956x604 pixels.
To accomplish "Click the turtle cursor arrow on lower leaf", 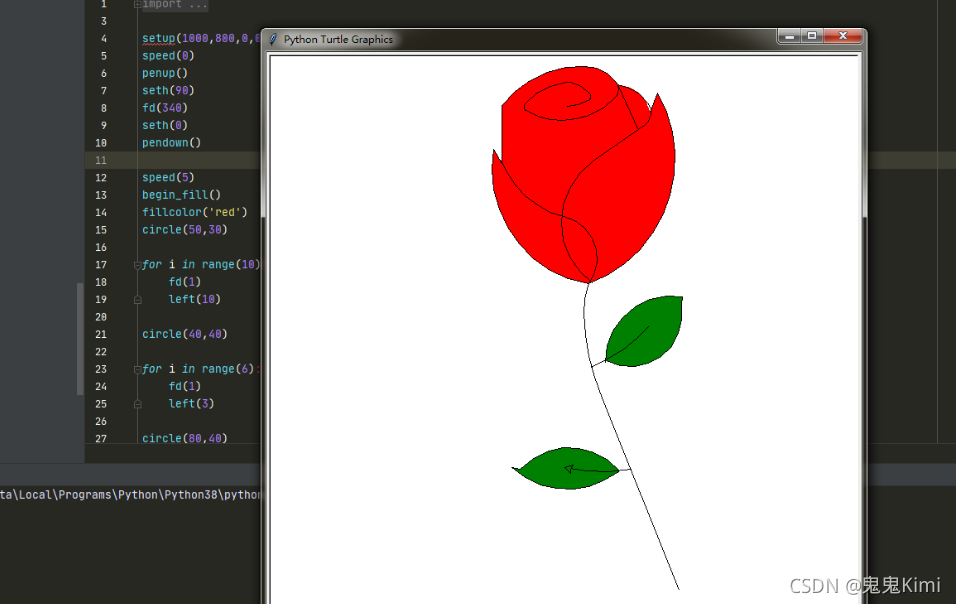I will pyautogui.click(x=569, y=469).
